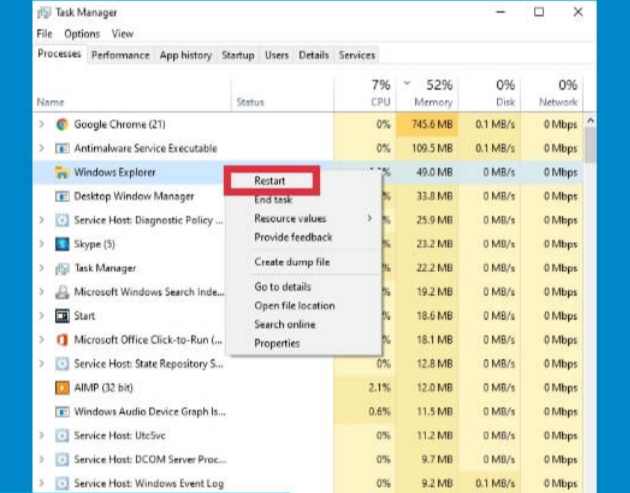Viewport: 630px width, 493px height.
Task: Expand the Antimalware Service Executable group
Action: coord(41,148)
